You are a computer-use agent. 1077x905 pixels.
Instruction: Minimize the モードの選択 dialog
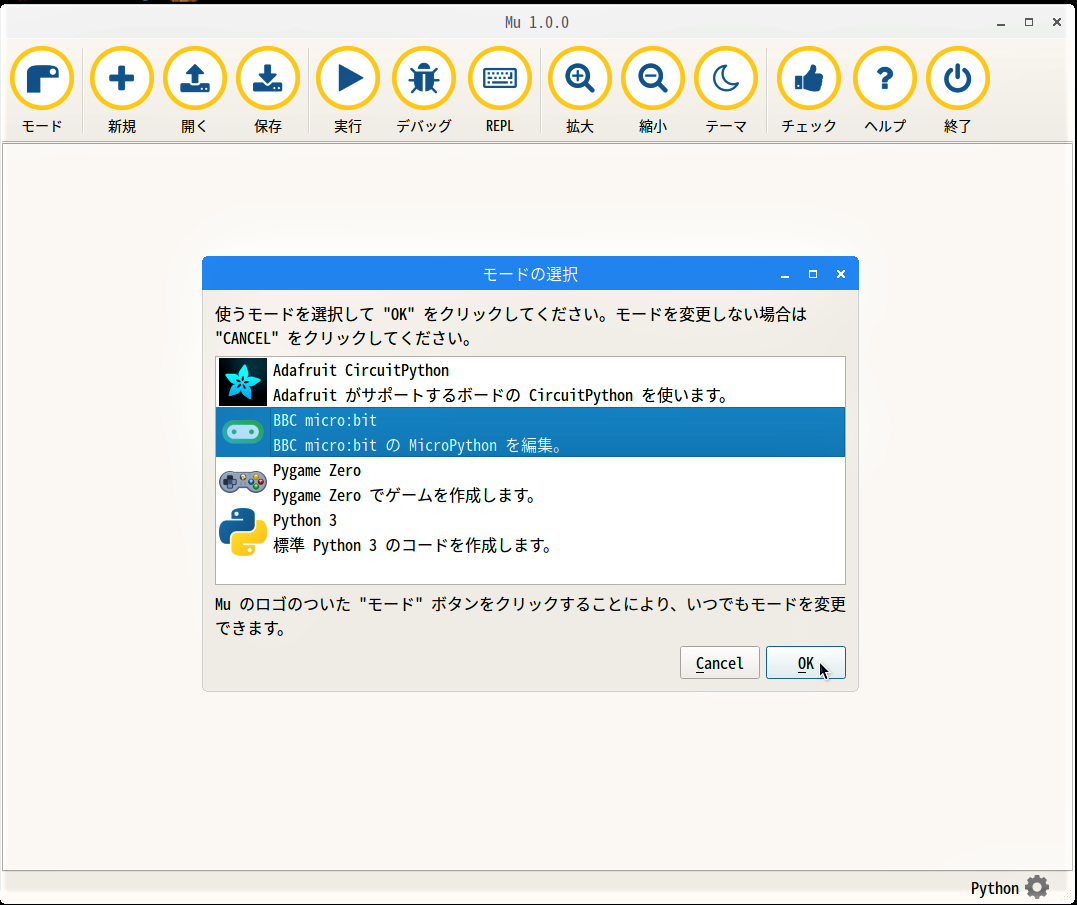(784, 275)
